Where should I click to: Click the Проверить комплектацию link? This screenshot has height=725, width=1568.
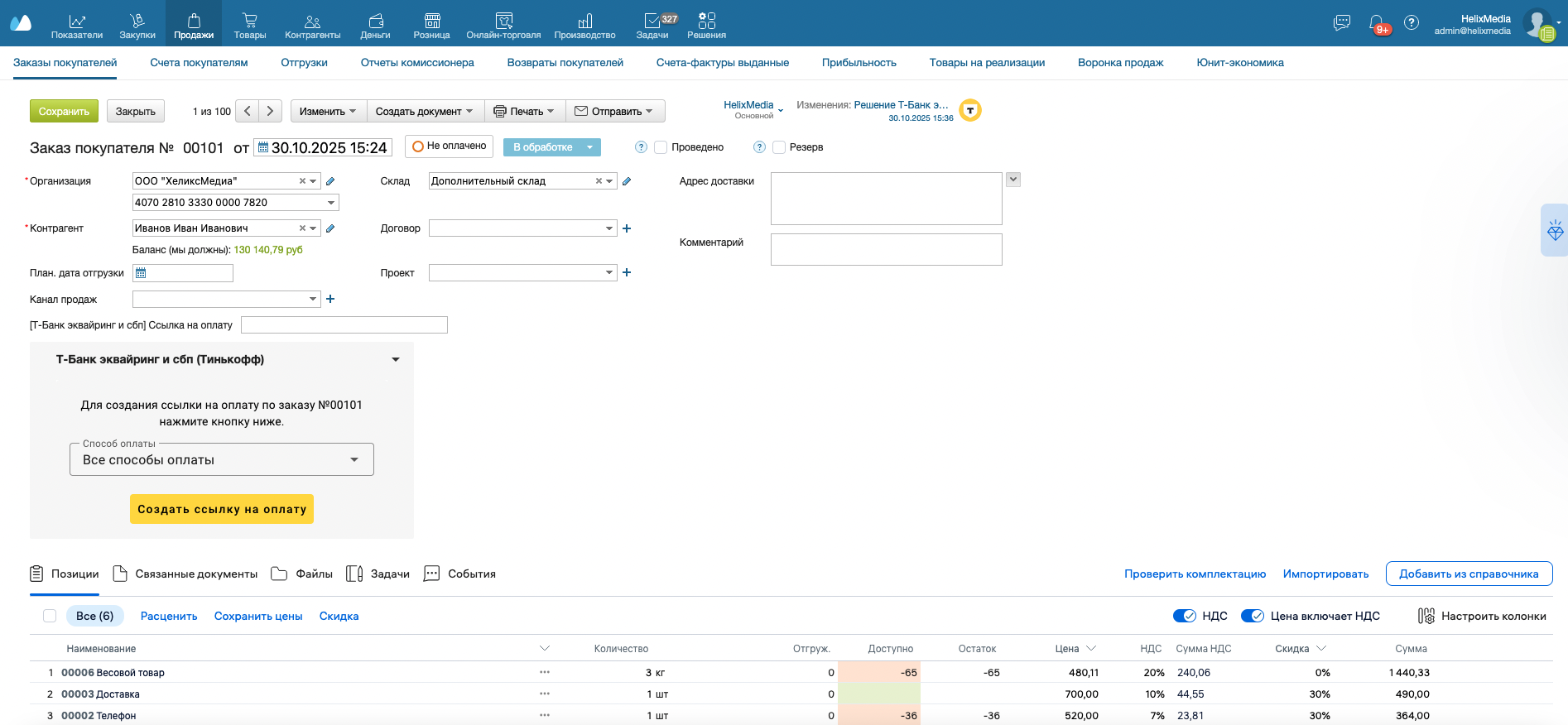pos(1195,574)
